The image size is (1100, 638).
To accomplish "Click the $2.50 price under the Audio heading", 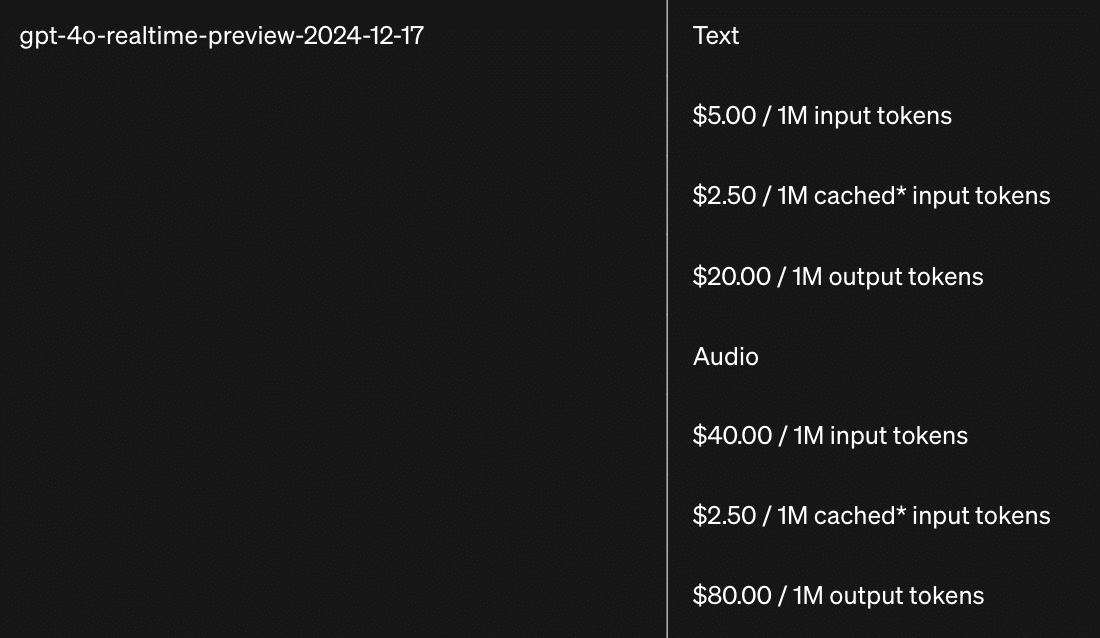I will click(724, 516).
